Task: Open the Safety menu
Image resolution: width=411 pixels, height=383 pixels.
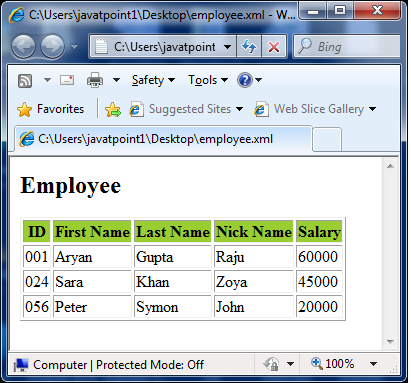Action: 153,80
